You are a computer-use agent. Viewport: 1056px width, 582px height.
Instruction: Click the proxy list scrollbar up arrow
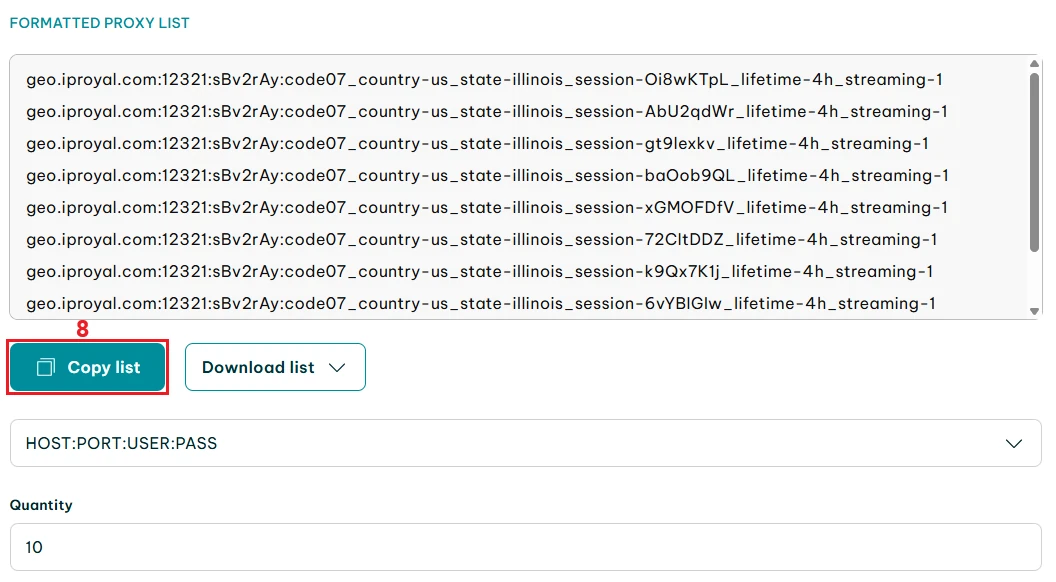(x=1035, y=64)
